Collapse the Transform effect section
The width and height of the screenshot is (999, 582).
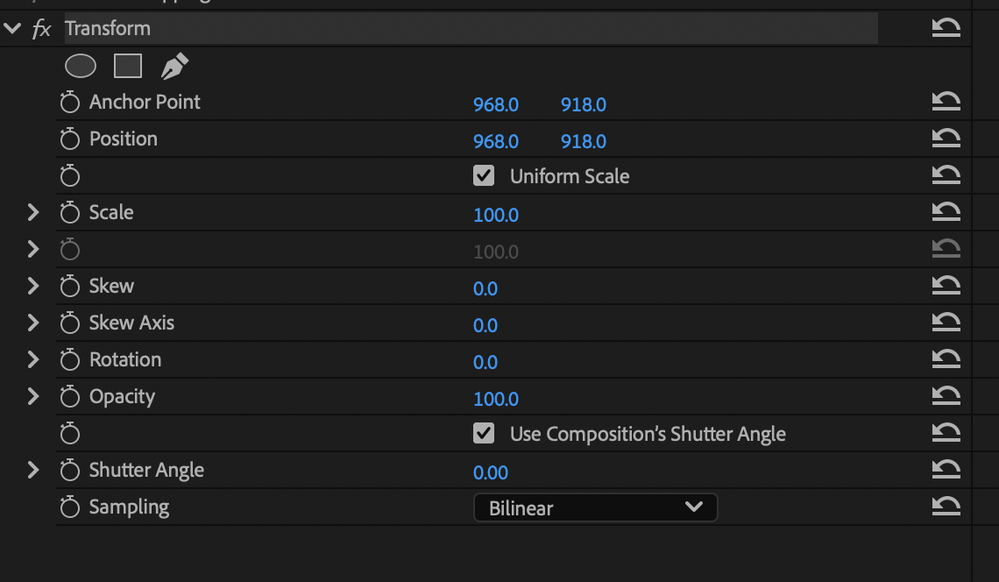[x=12, y=28]
